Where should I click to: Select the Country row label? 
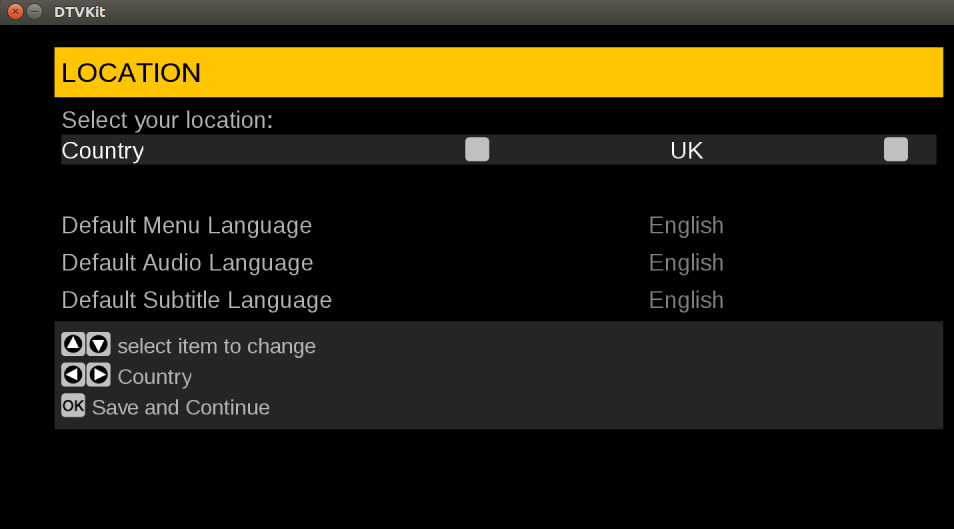pos(103,151)
